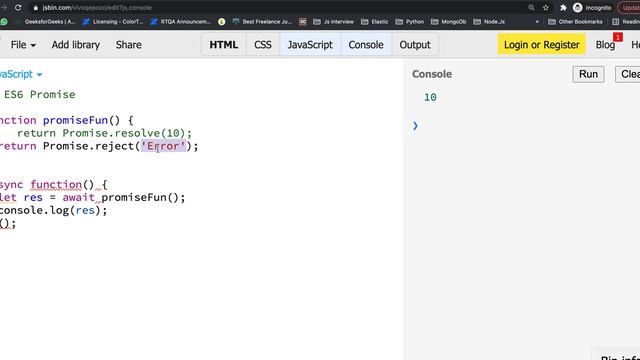
Task: Open the Elastic bookmarks folder
Action: coord(375,22)
